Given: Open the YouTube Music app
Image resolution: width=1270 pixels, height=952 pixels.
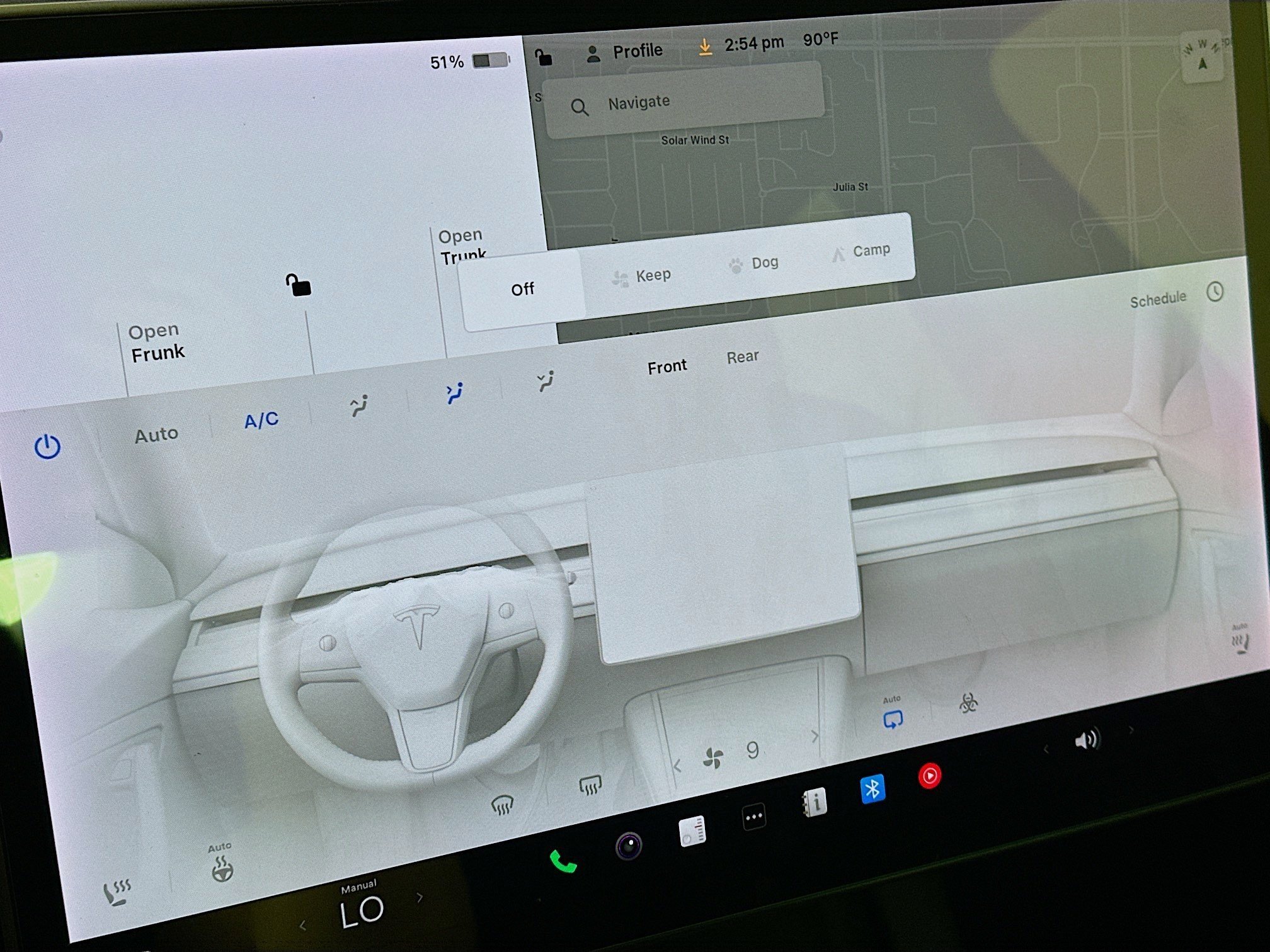Looking at the screenshot, I should [x=930, y=776].
